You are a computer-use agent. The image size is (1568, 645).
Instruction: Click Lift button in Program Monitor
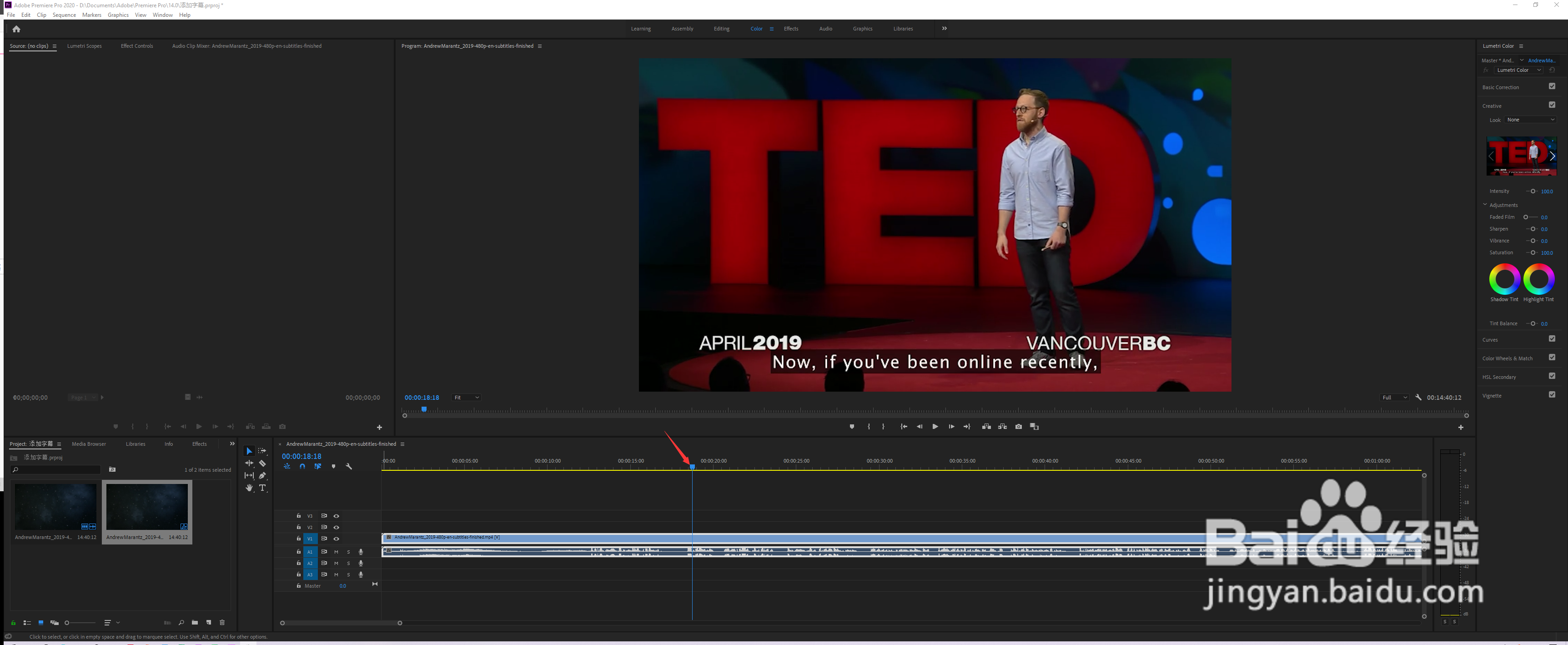pyautogui.click(x=986, y=427)
